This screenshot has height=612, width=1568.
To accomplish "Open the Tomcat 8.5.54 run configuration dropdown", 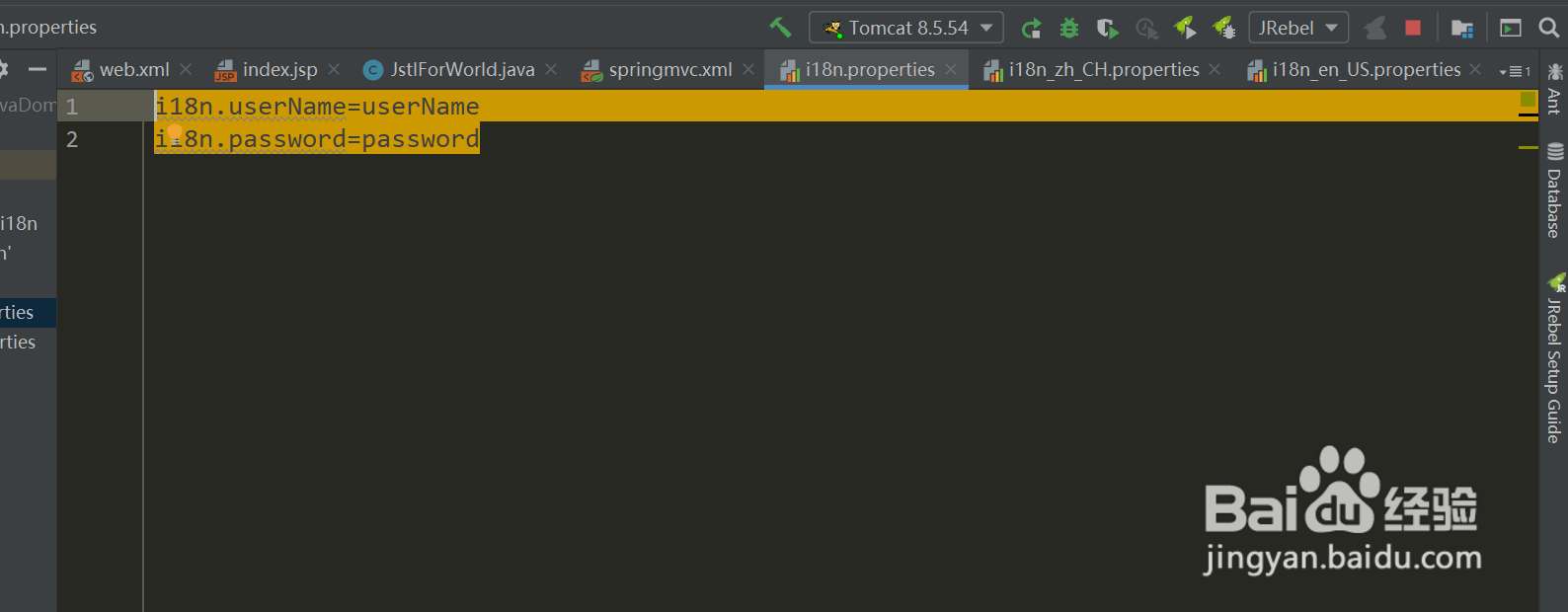I will (x=906, y=28).
